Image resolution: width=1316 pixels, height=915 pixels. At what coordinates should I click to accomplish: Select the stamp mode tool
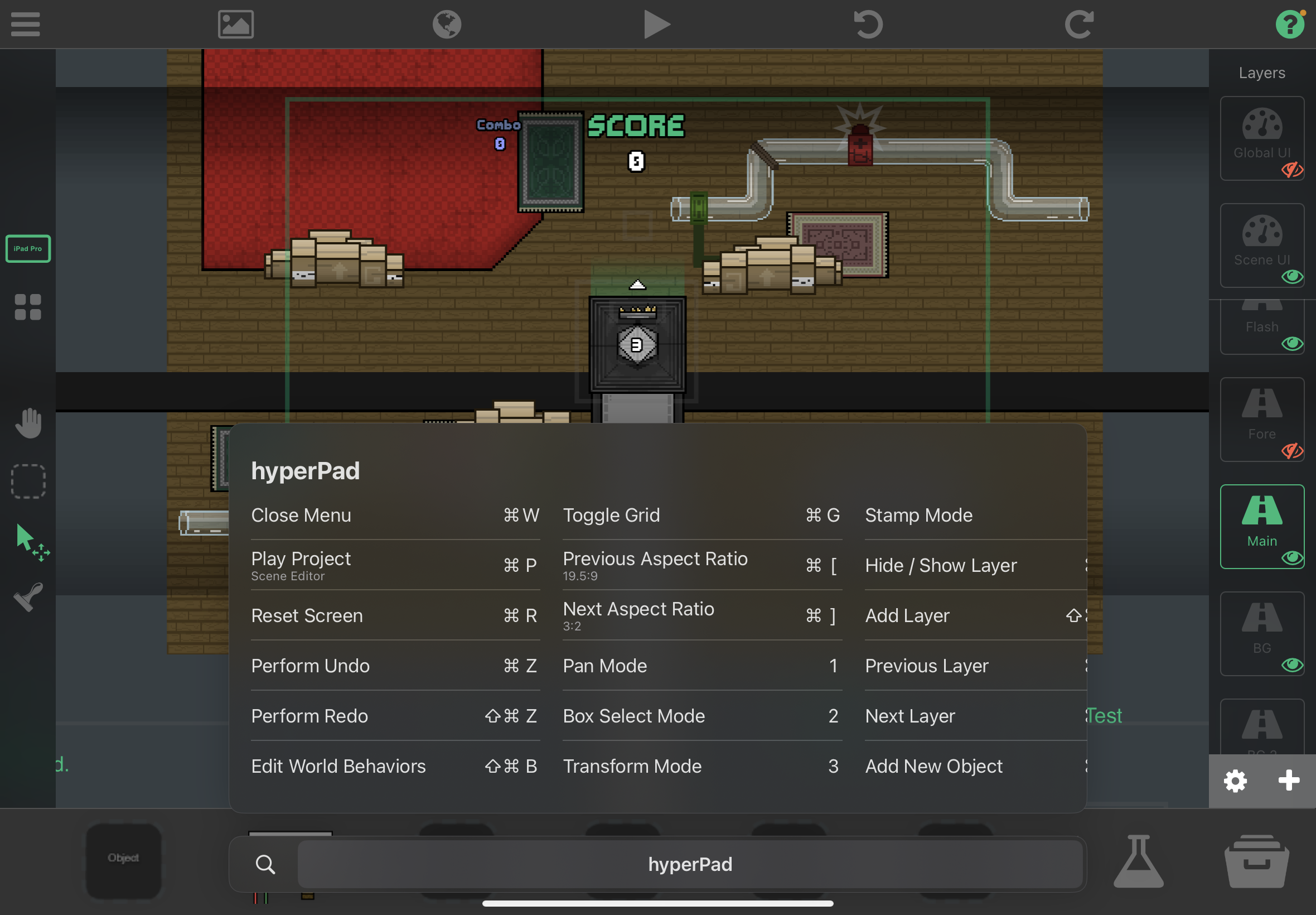coord(28,597)
